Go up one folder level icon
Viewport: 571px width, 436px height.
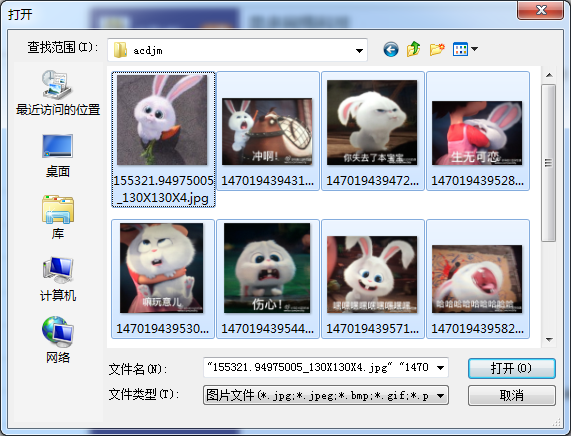pyautogui.click(x=414, y=49)
